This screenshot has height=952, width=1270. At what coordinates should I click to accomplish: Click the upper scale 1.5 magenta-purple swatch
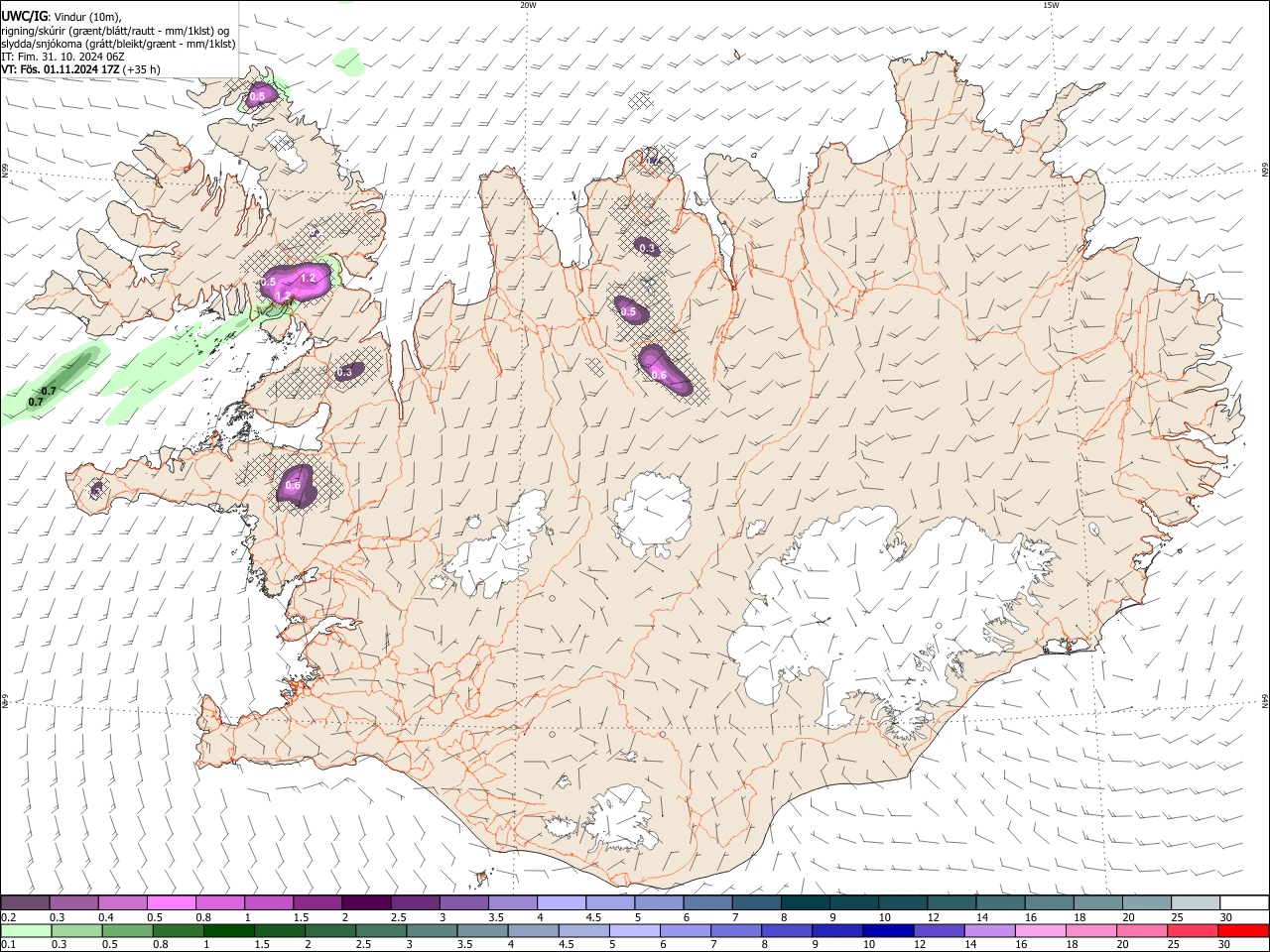(317, 902)
